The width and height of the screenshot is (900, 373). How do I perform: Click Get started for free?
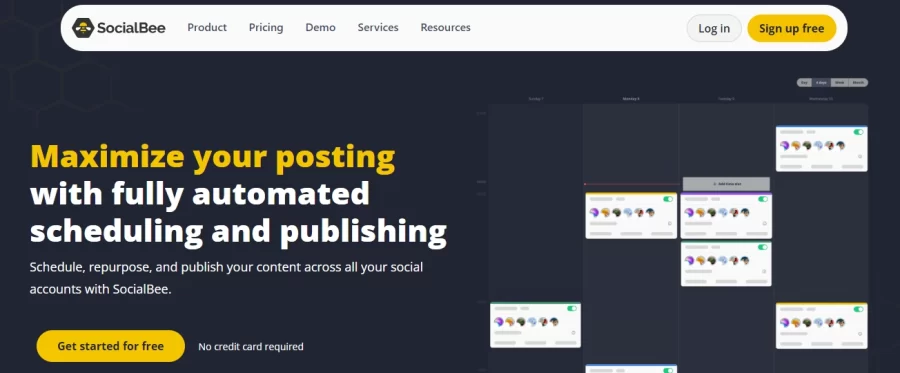(110, 346)
